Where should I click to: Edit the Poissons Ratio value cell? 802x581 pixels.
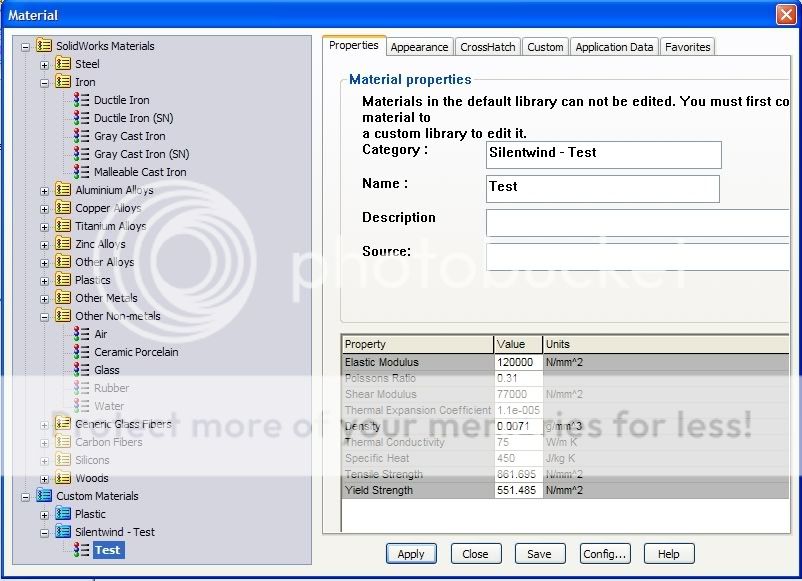(x=518, y=378)
